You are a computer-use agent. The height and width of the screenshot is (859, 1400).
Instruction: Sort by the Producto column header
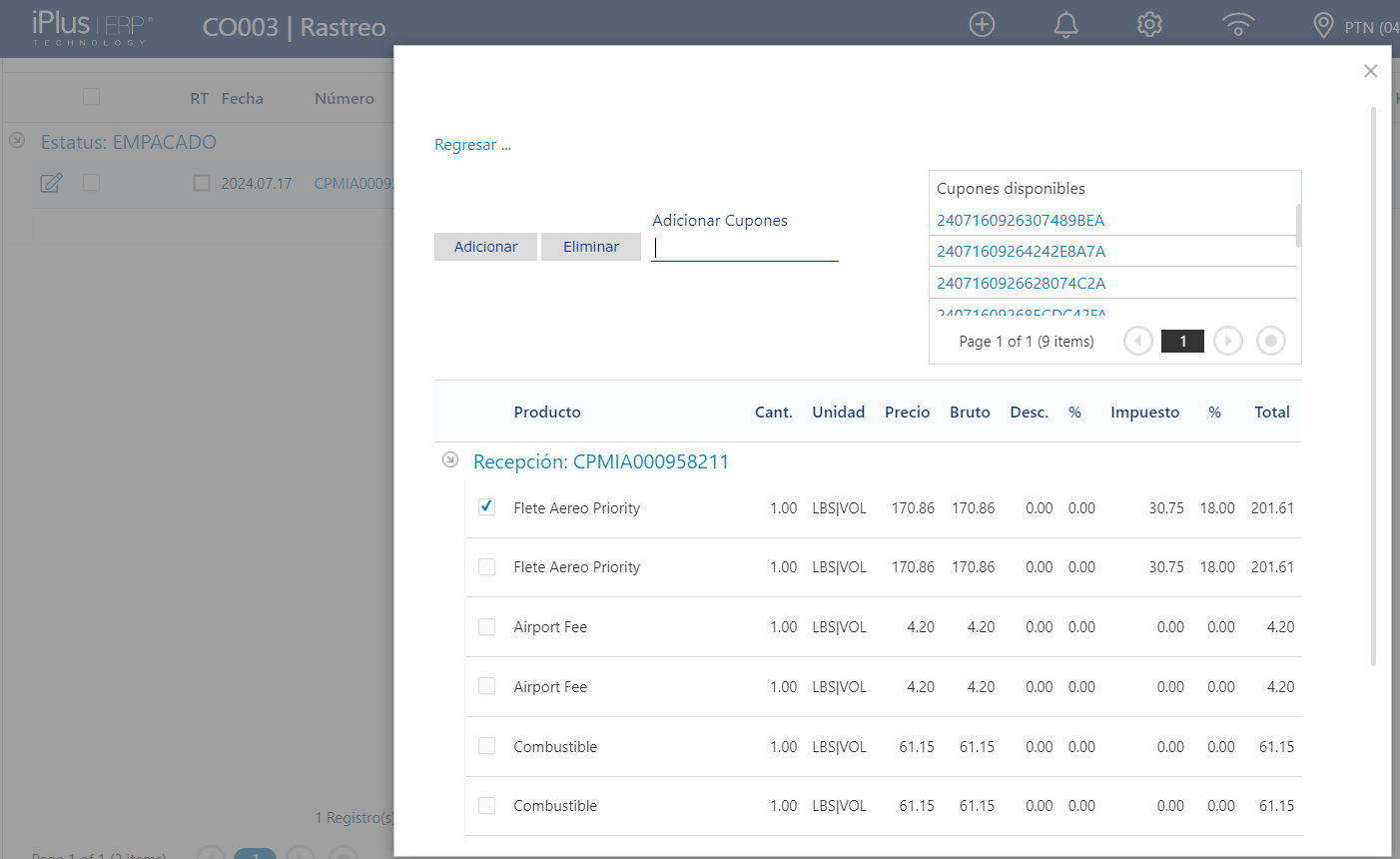(x=547, y=412)
